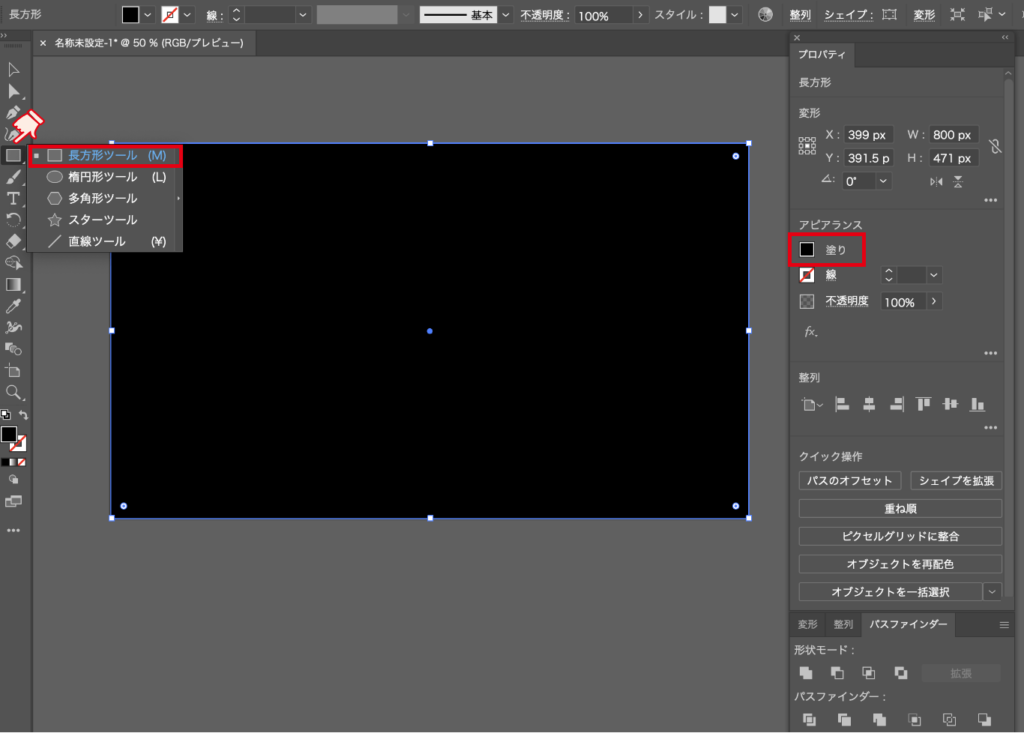Choose 多角形ツール from flyout menu
The width and height of the screenshot is (1024, 733).
tap(105, 199)
